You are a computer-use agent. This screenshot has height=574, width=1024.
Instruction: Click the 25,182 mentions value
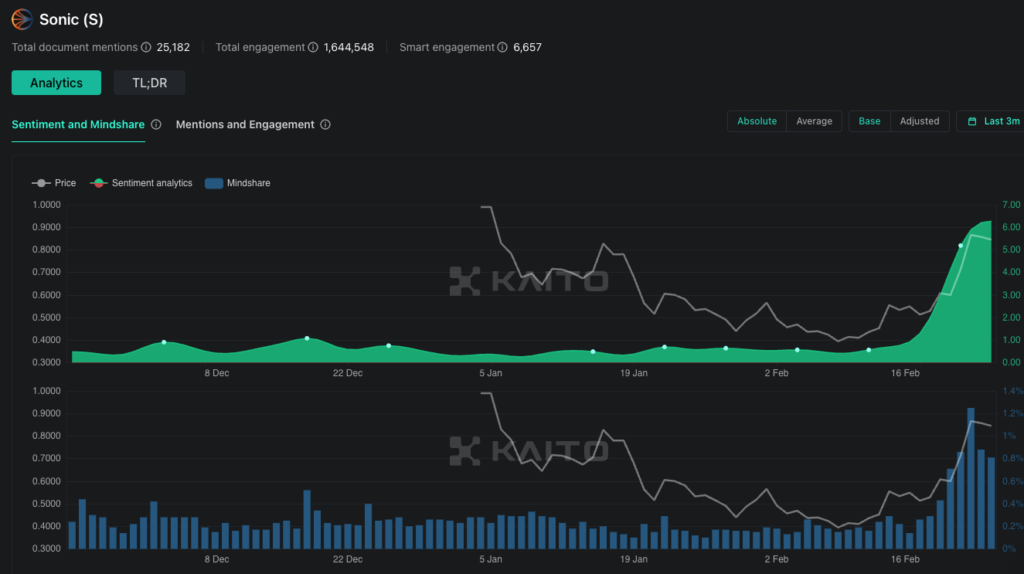tap(173, 47)
